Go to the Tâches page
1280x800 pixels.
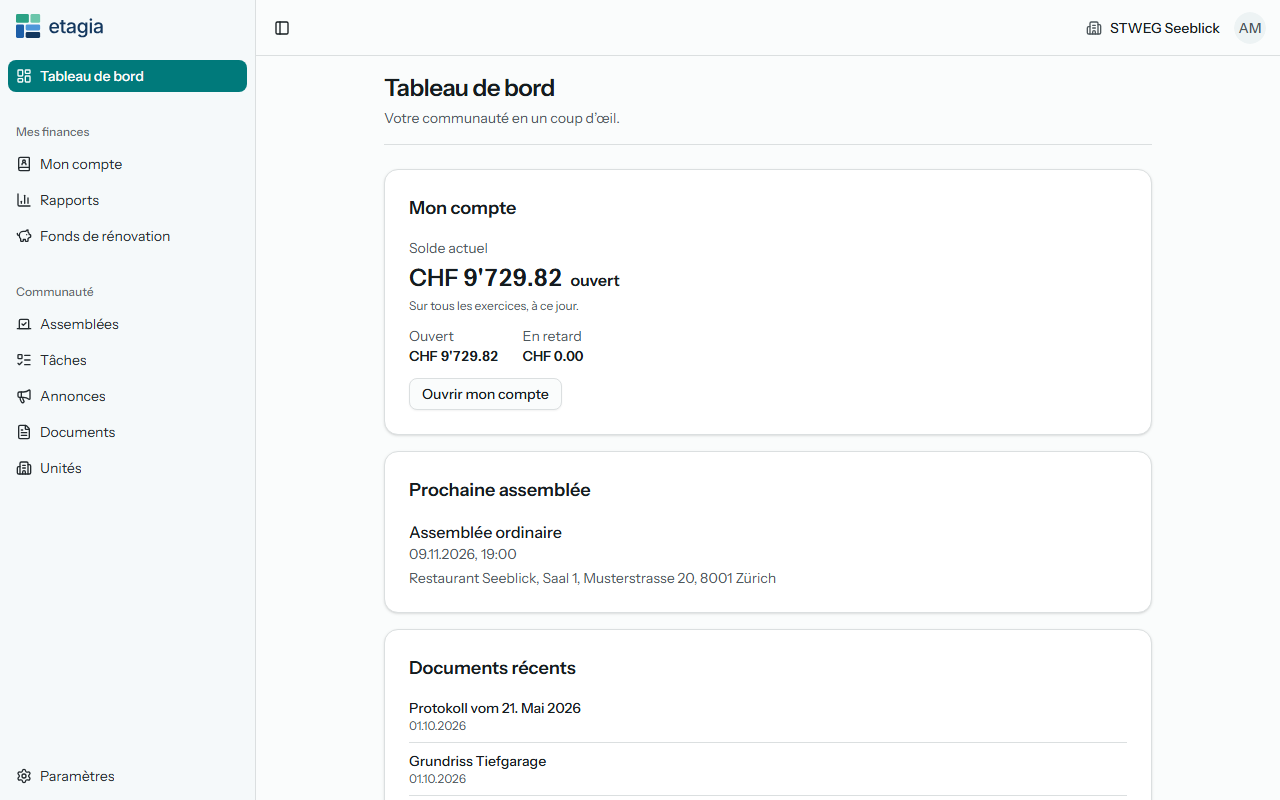(127, 360)
